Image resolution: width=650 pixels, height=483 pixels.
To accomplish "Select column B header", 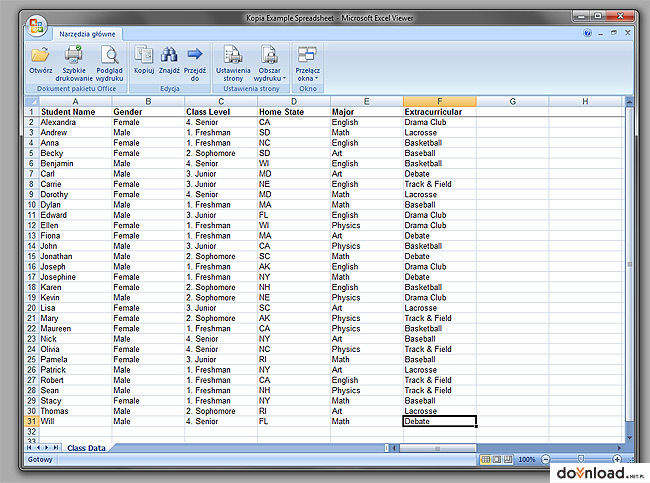I will [148, 102].
